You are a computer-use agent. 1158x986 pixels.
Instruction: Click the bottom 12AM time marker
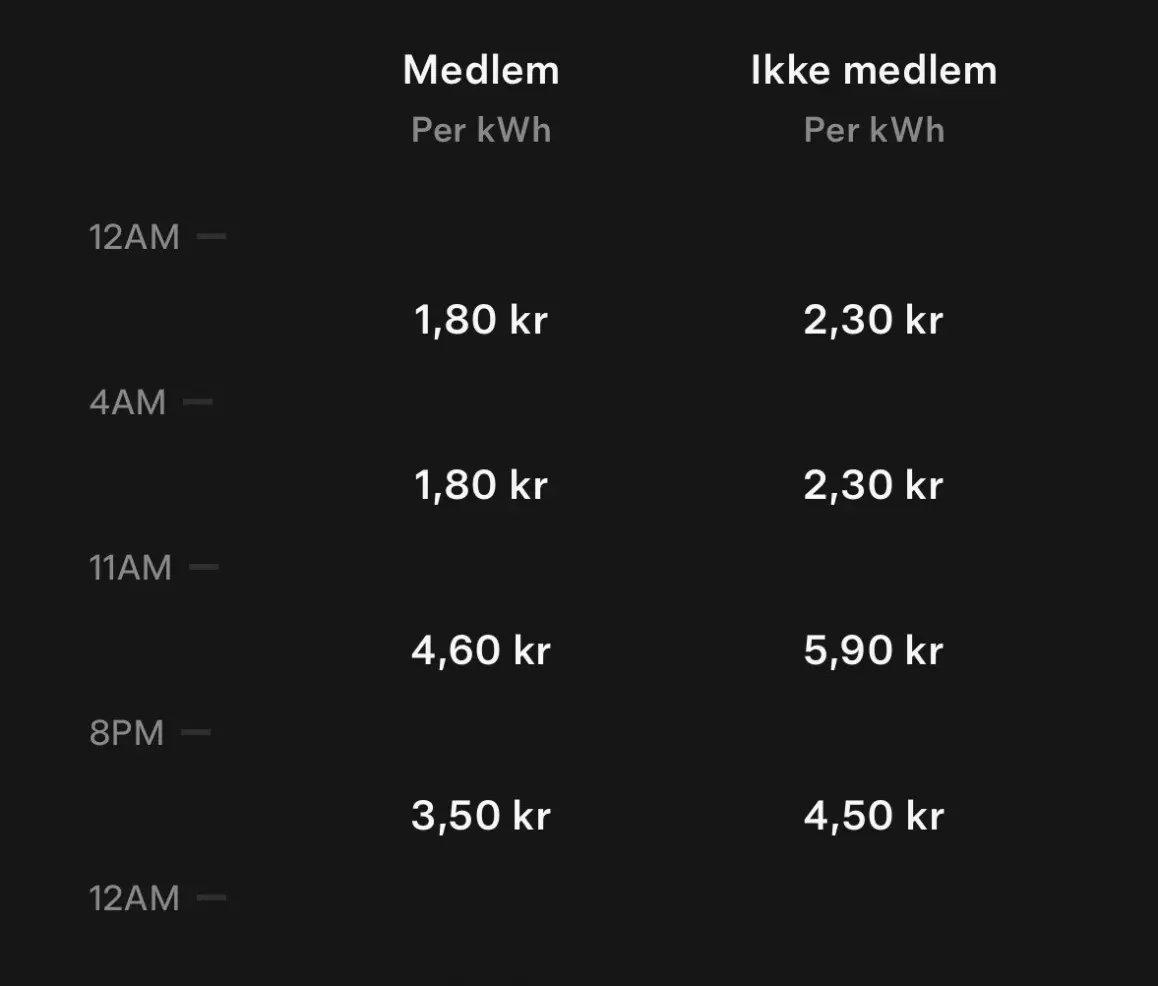(134, 898)
